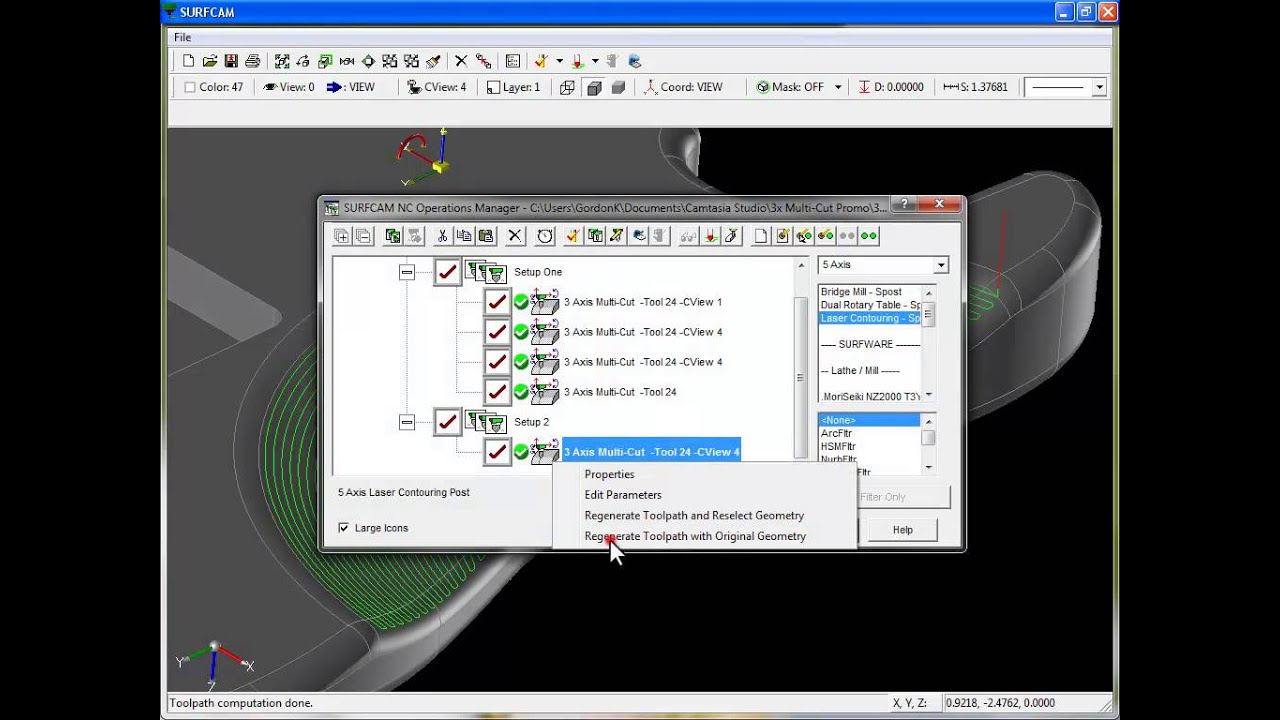The height and width of the screenshot is (720, 1280).
Task: Click the Layer: 1 setting
Action: 513,87
